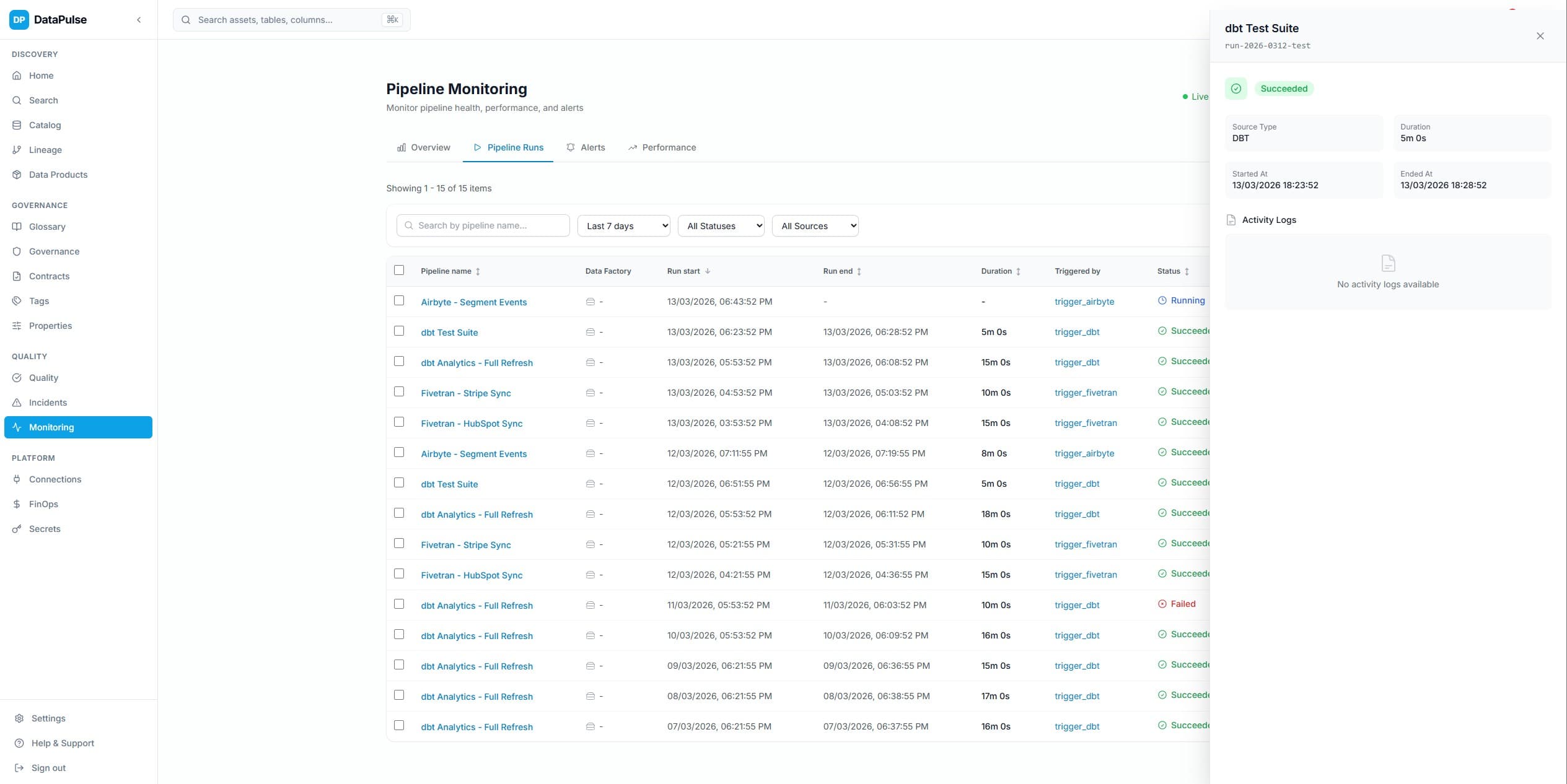Click the trigger_fivetran link
The image size is (1567, 784).
pyautogui.click(x=1086, y=393)
